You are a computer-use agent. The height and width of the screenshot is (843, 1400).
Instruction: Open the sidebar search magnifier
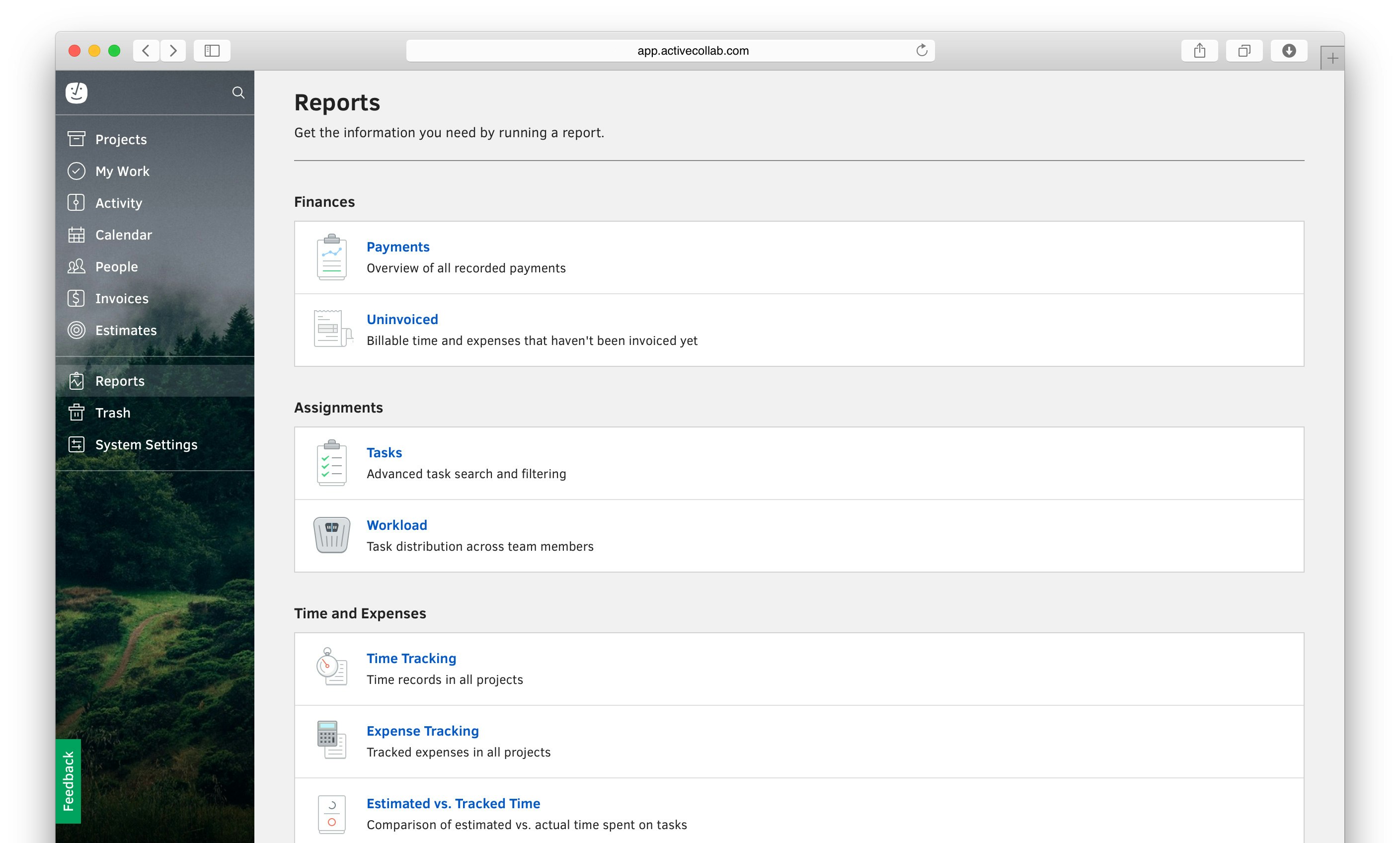point(238,92)
